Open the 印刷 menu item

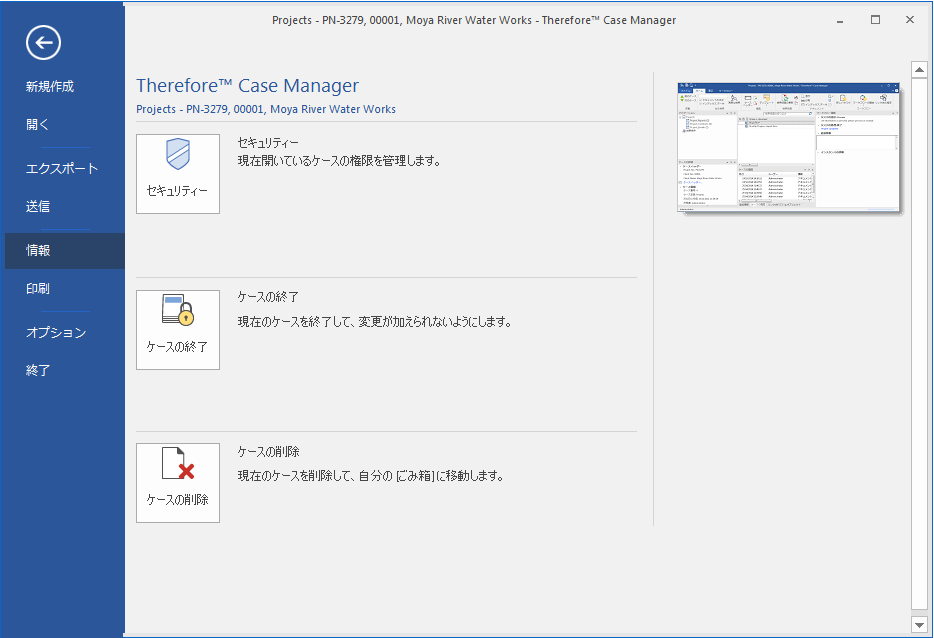point(38,289)
